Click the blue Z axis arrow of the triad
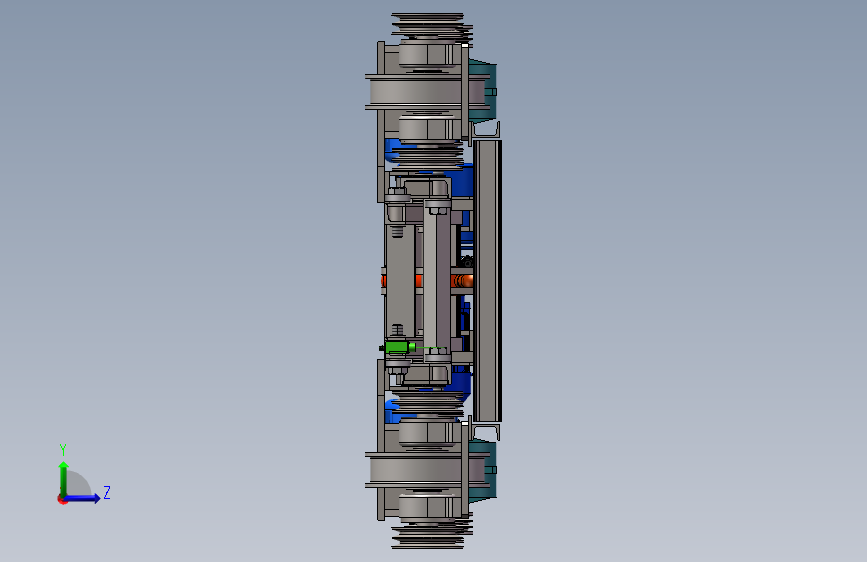867x562 pixels. pyautogui.click(x=82, y=498)
